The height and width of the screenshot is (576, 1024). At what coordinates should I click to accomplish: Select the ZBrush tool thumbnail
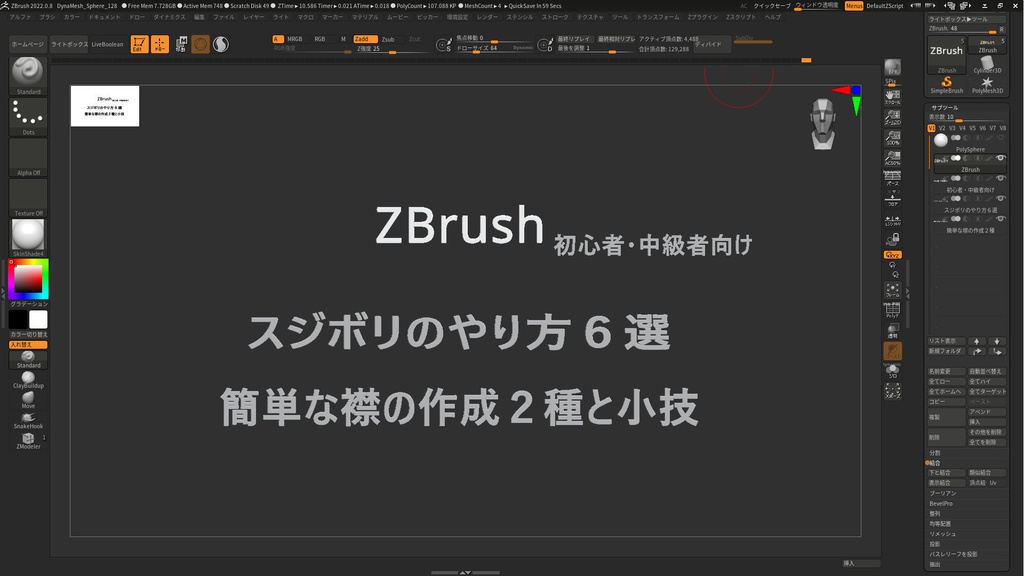[x=946, y=55]
